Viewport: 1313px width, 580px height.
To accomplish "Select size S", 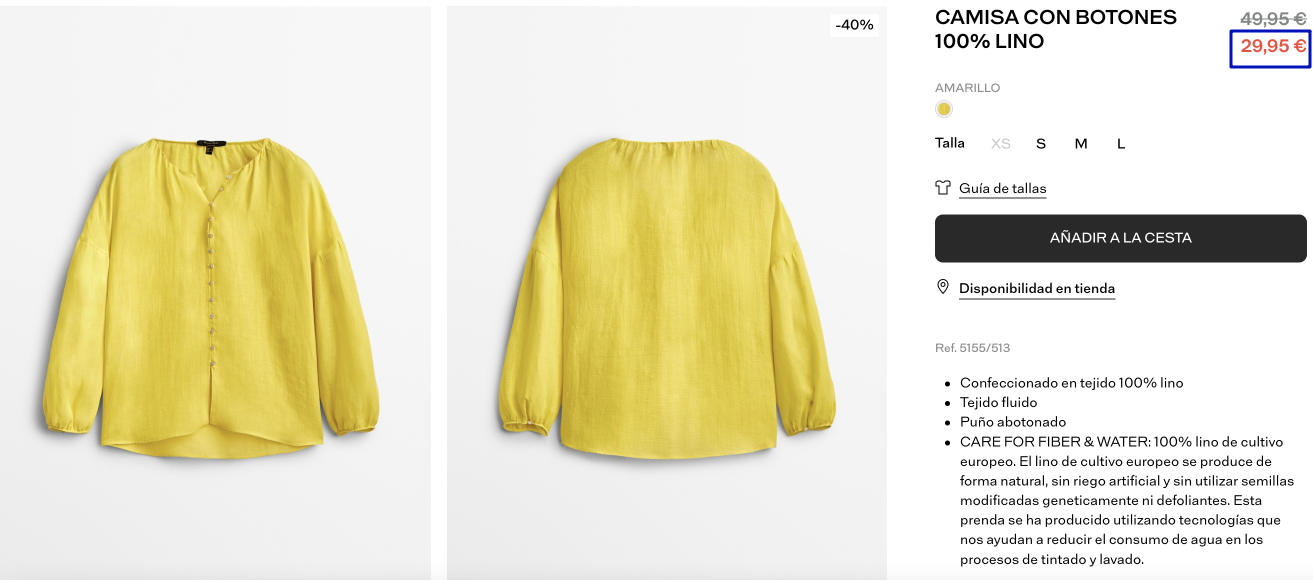I will (1041, 144).
